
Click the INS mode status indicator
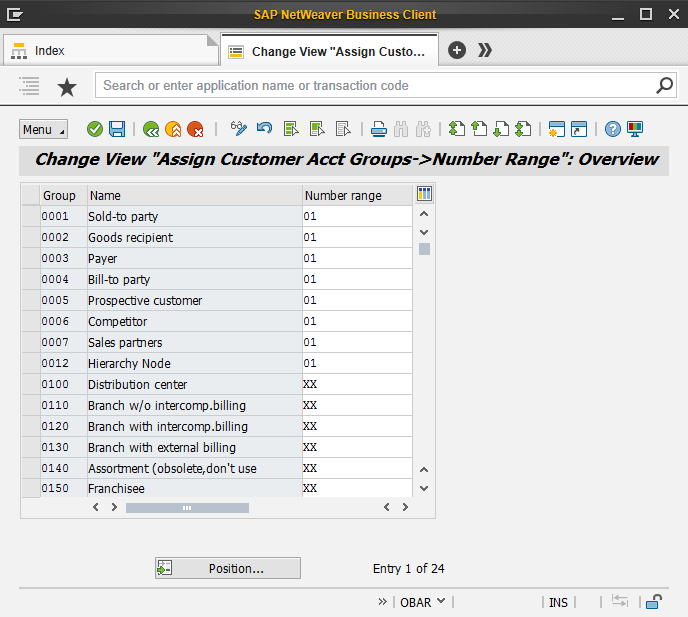click(x=558, y=603)
